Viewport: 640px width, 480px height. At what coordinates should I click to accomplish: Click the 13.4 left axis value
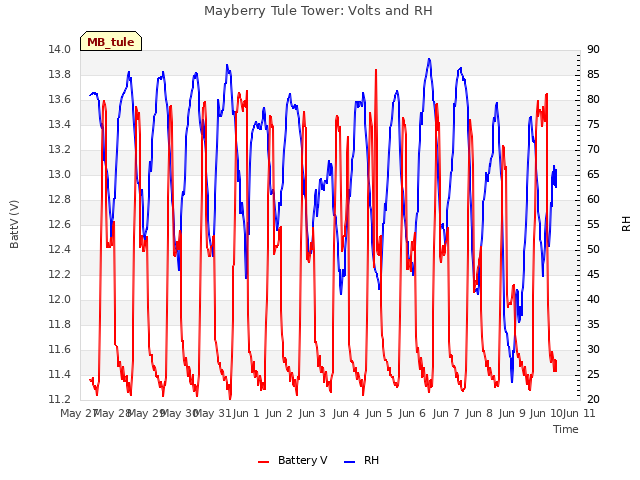click(60, 124)
